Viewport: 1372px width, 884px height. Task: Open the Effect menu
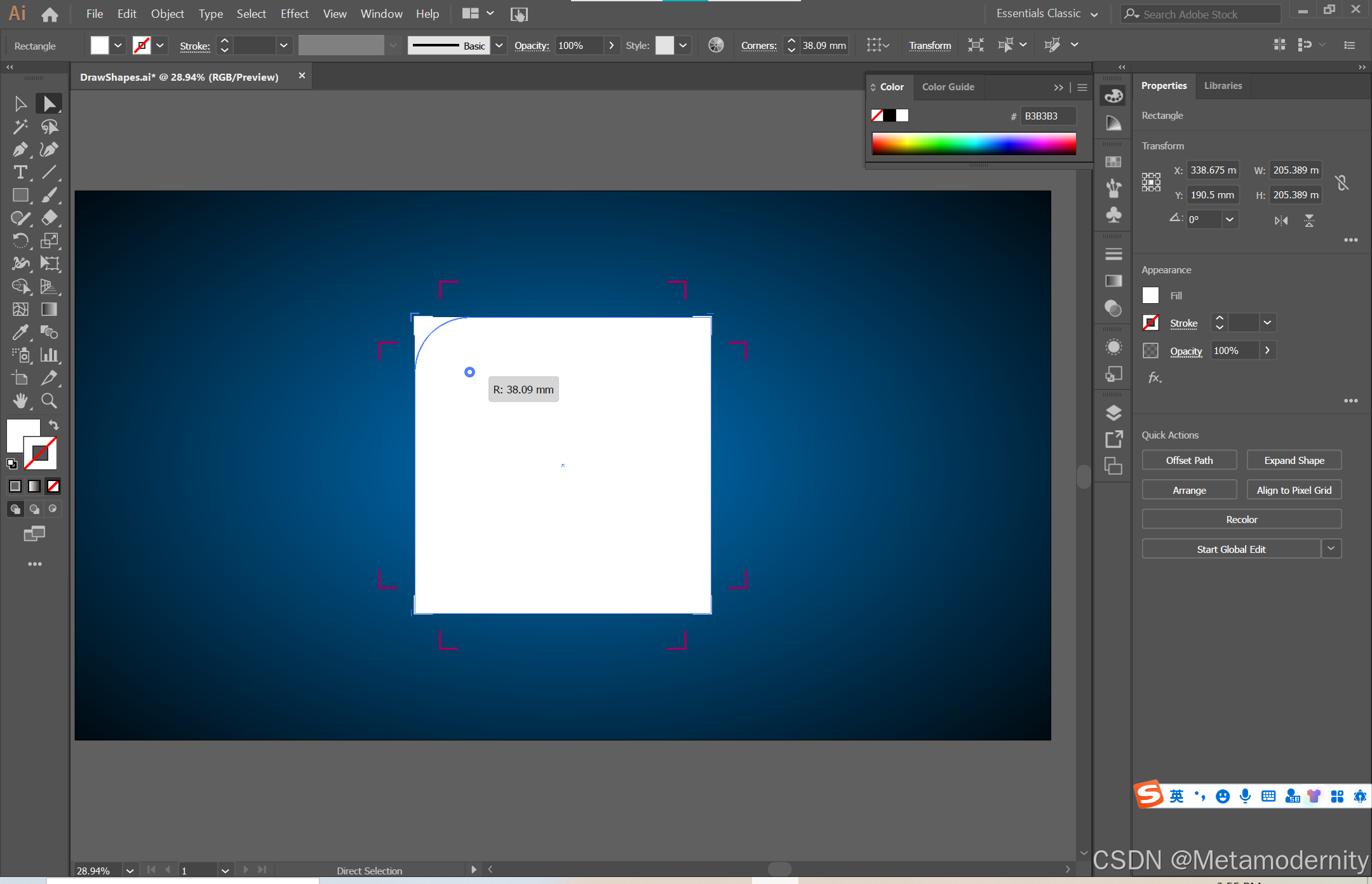pyautogui.click(x=294, y=13)
